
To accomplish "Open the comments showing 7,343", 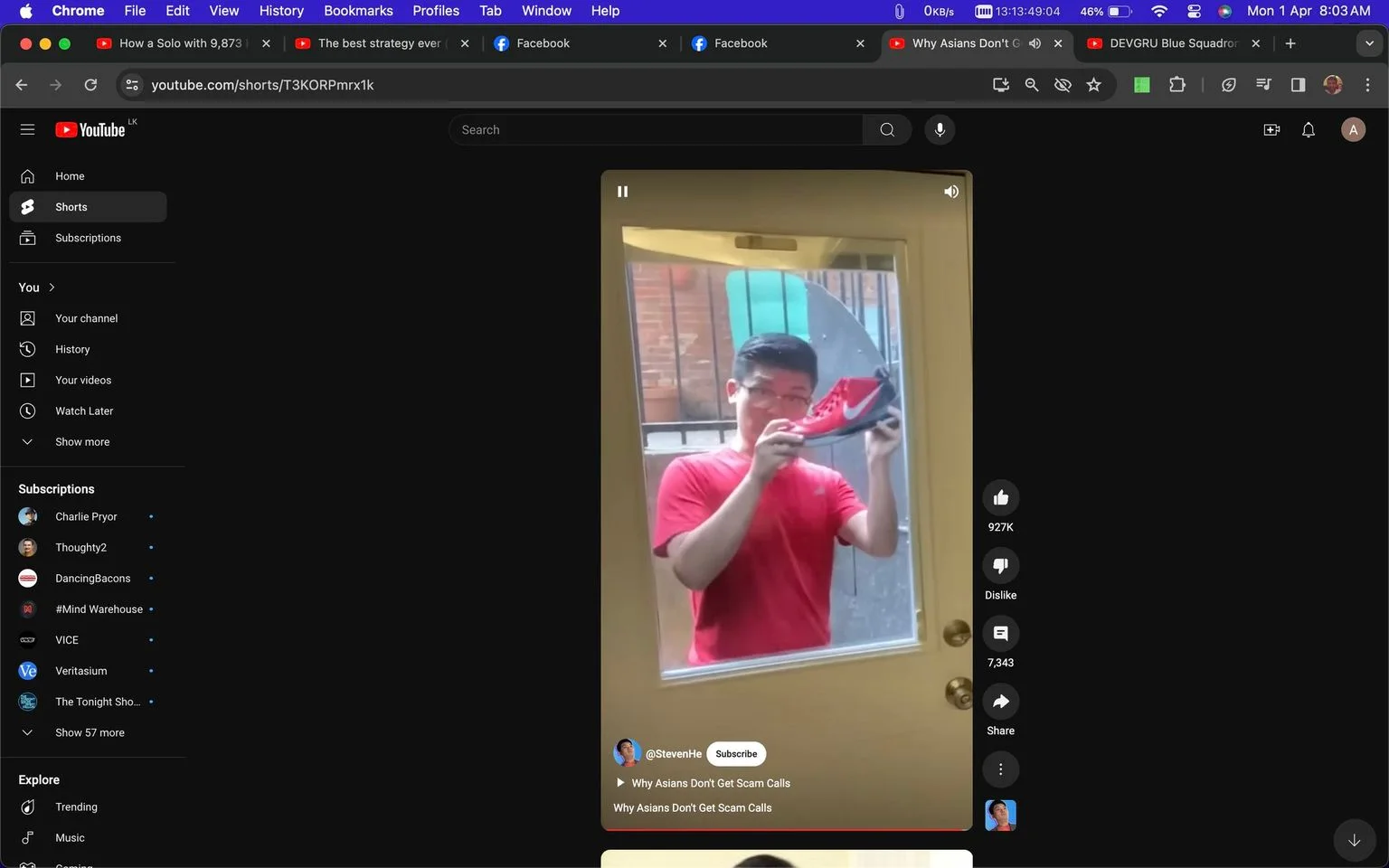I will 1000,634.
